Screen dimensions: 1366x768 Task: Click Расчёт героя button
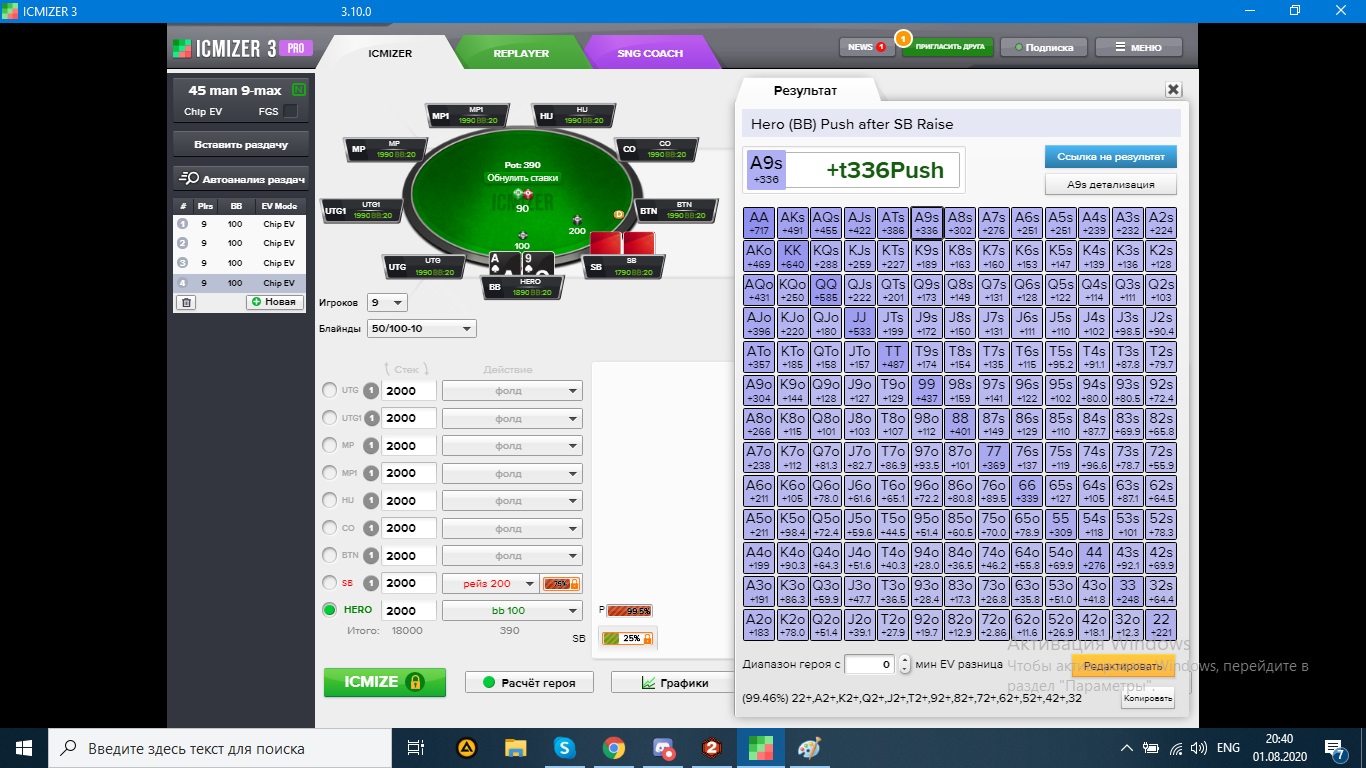coord(529,683)
